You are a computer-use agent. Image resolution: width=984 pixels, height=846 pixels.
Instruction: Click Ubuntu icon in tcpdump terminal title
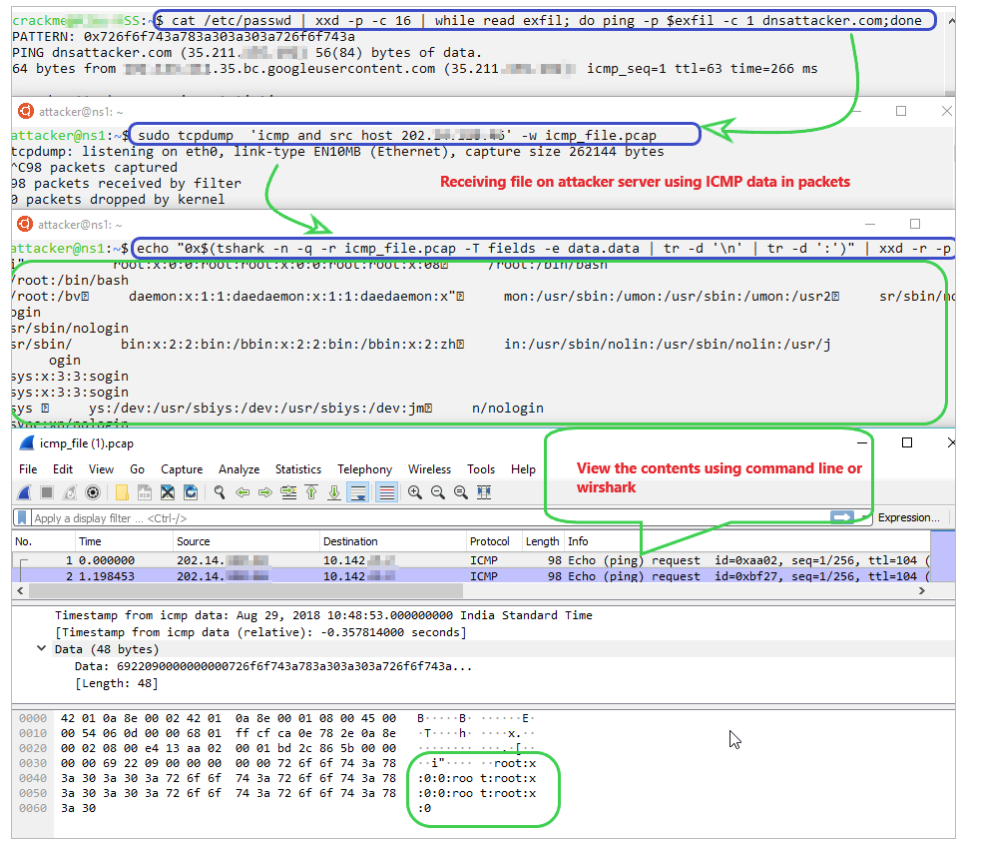coord(26,111)
